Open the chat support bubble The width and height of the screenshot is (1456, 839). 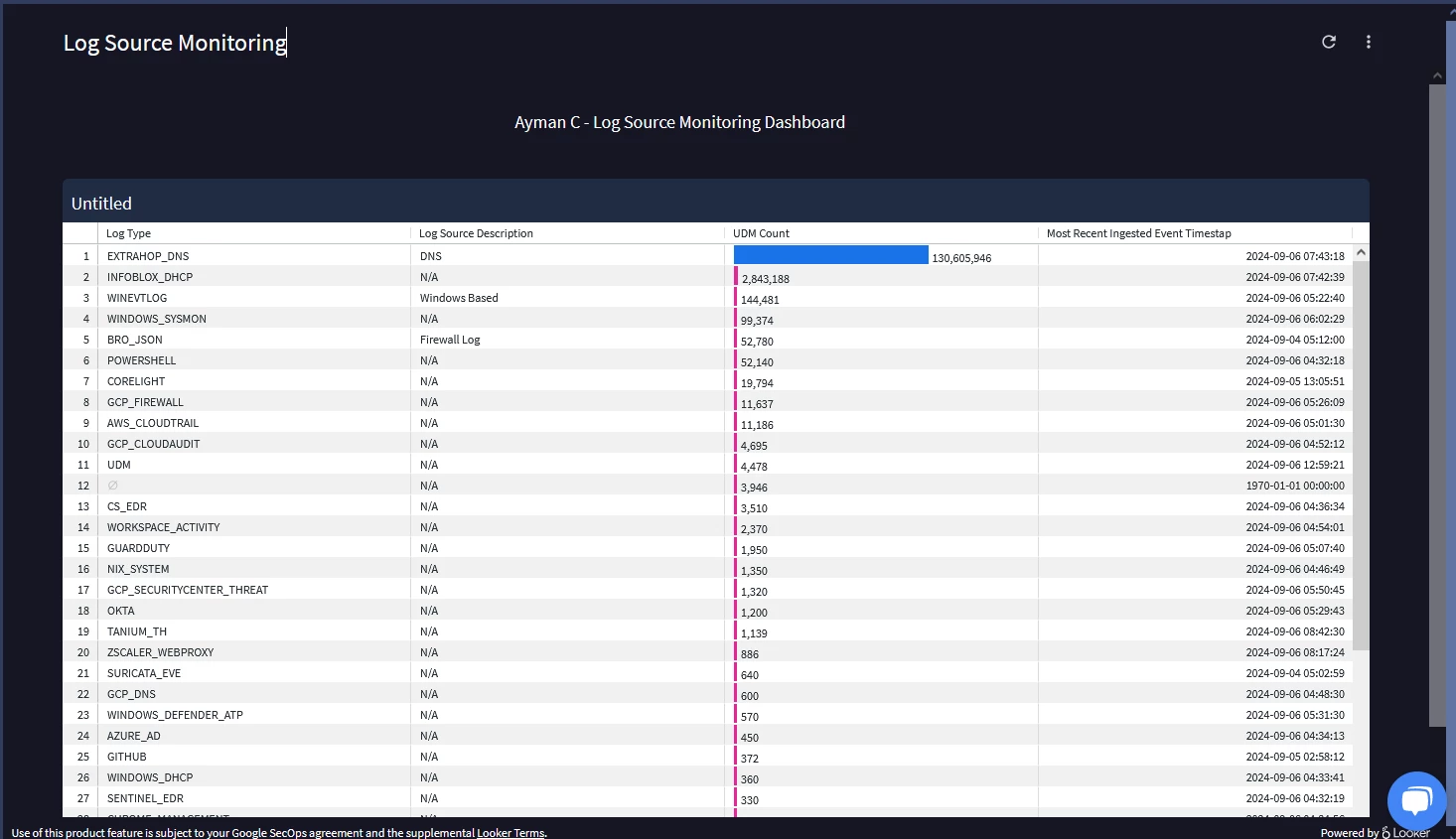click(x=1416, y=800)
